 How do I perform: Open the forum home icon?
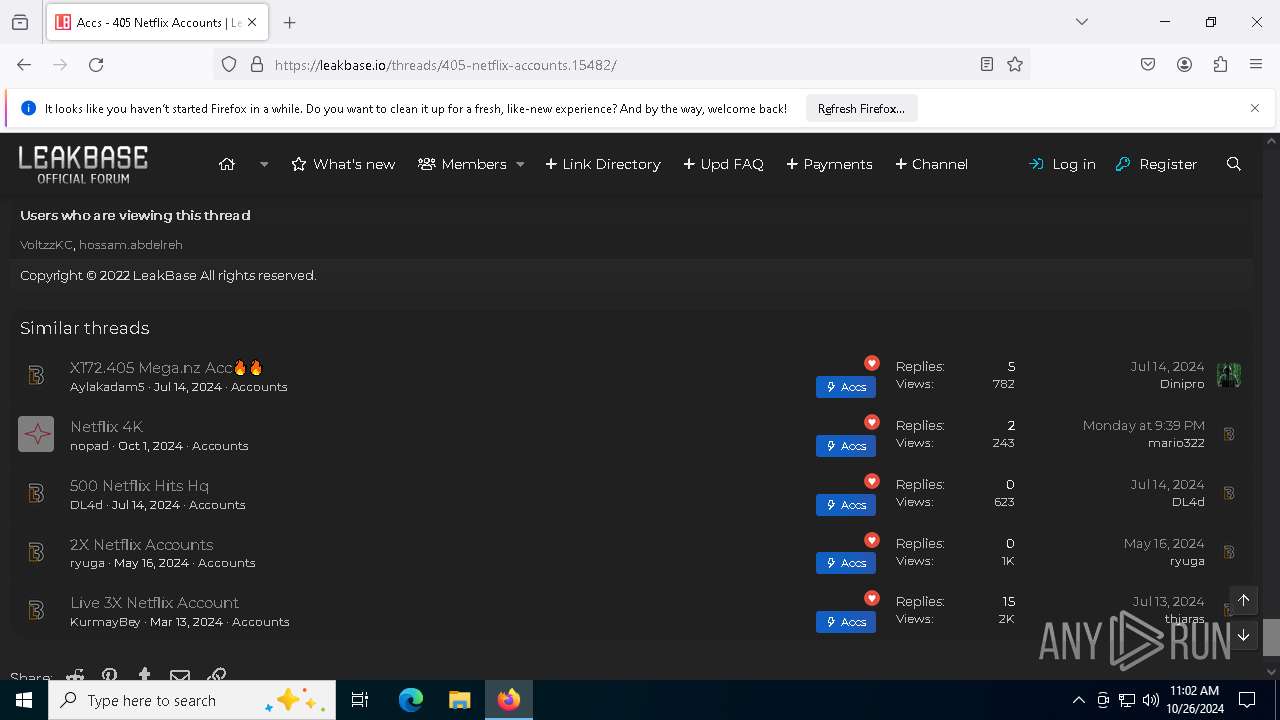(x=227, y=164)
